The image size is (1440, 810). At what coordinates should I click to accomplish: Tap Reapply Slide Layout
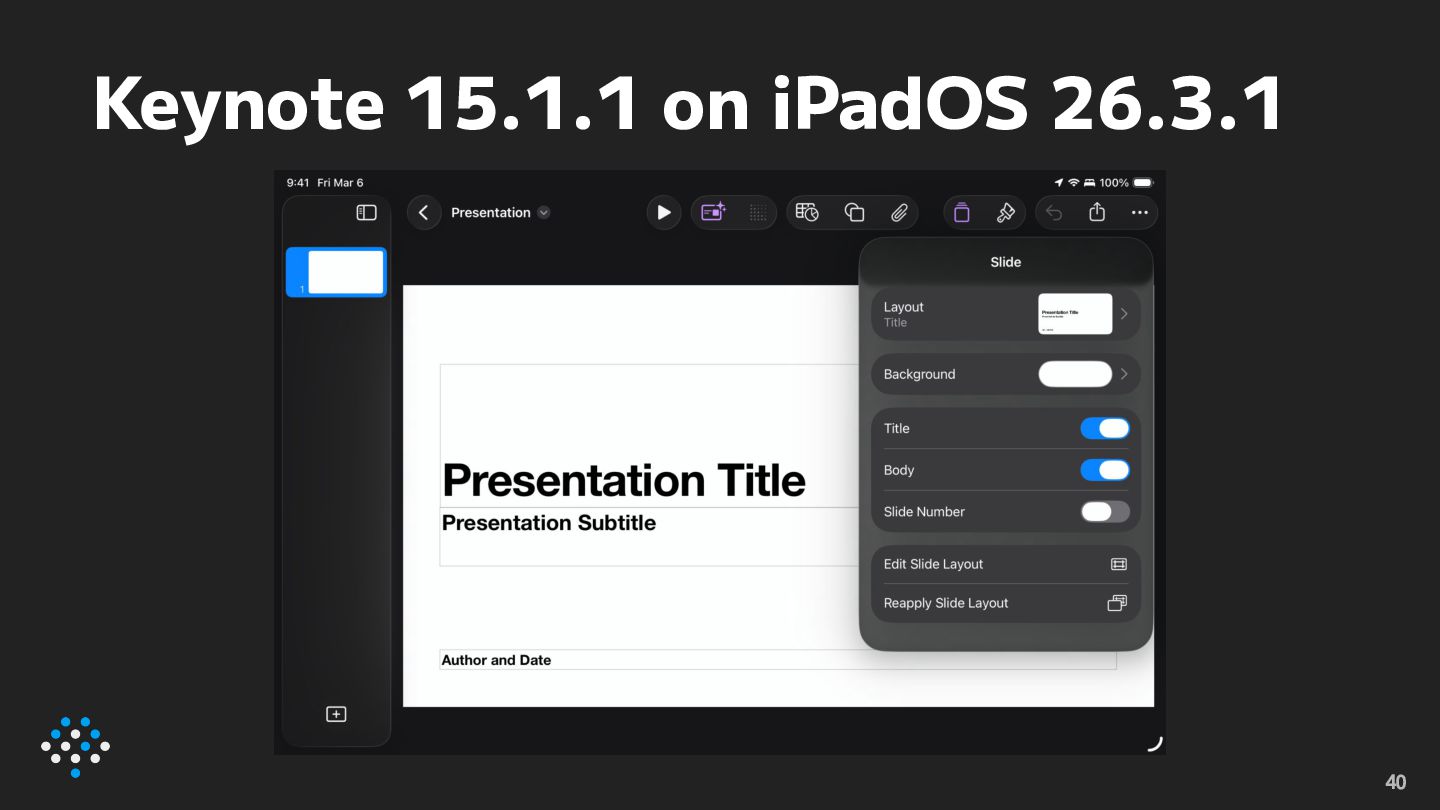point(1006,603)
